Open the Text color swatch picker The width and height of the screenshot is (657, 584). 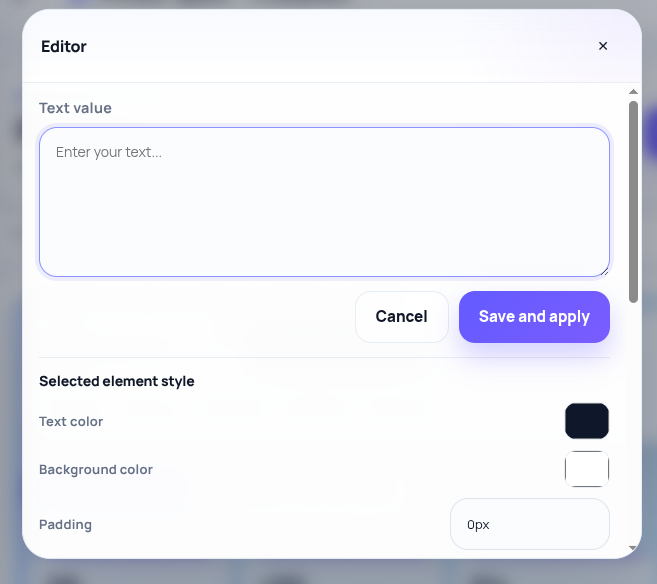587,421
